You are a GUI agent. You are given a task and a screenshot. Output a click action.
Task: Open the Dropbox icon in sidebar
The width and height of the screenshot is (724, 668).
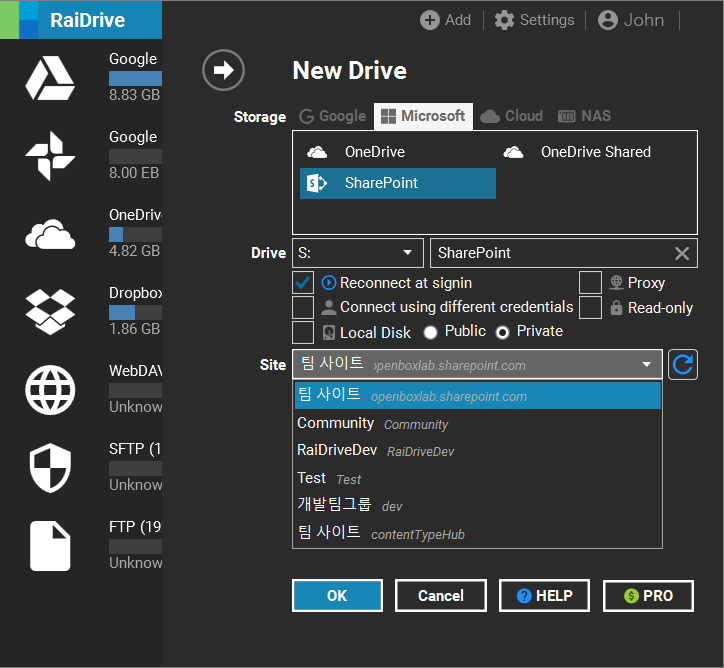(50, 312)
